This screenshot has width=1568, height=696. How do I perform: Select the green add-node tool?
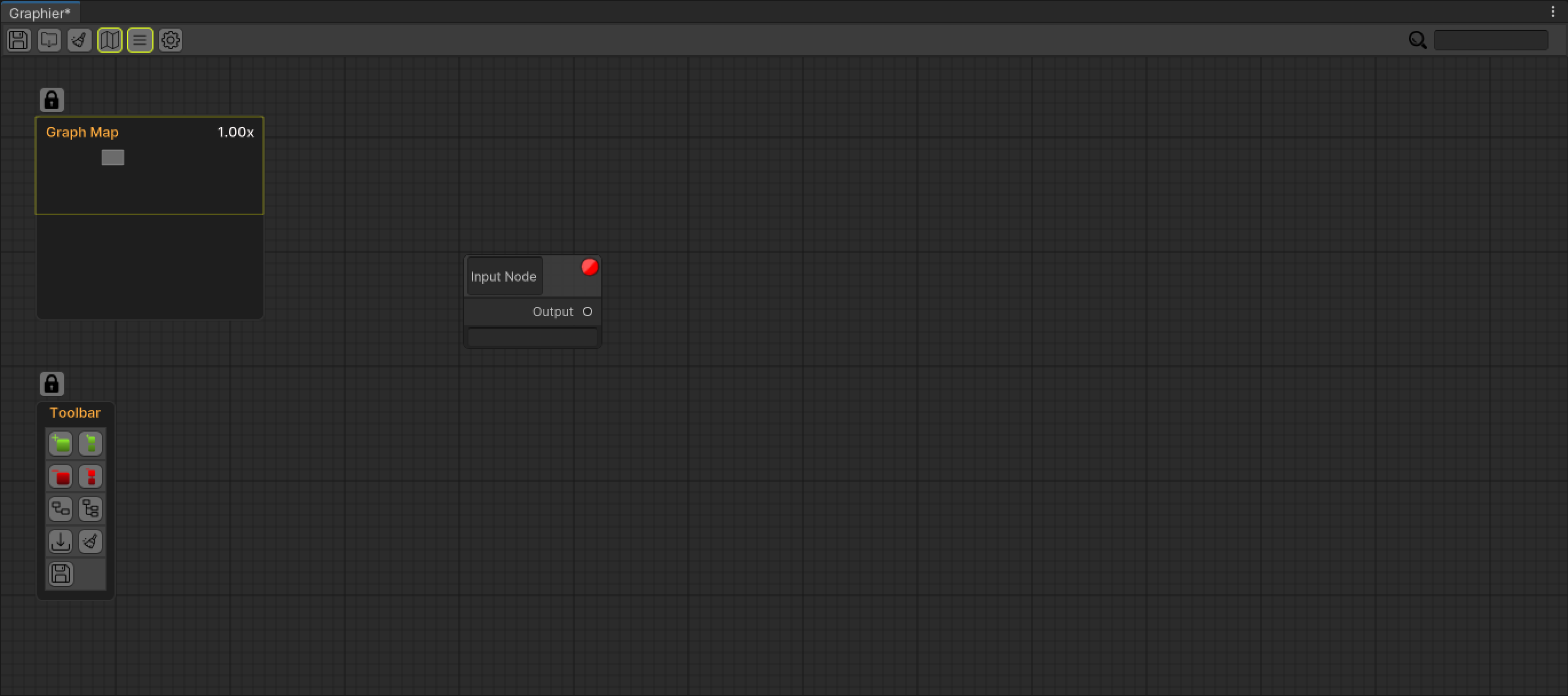pyautogui.click(x=60, y=444)
